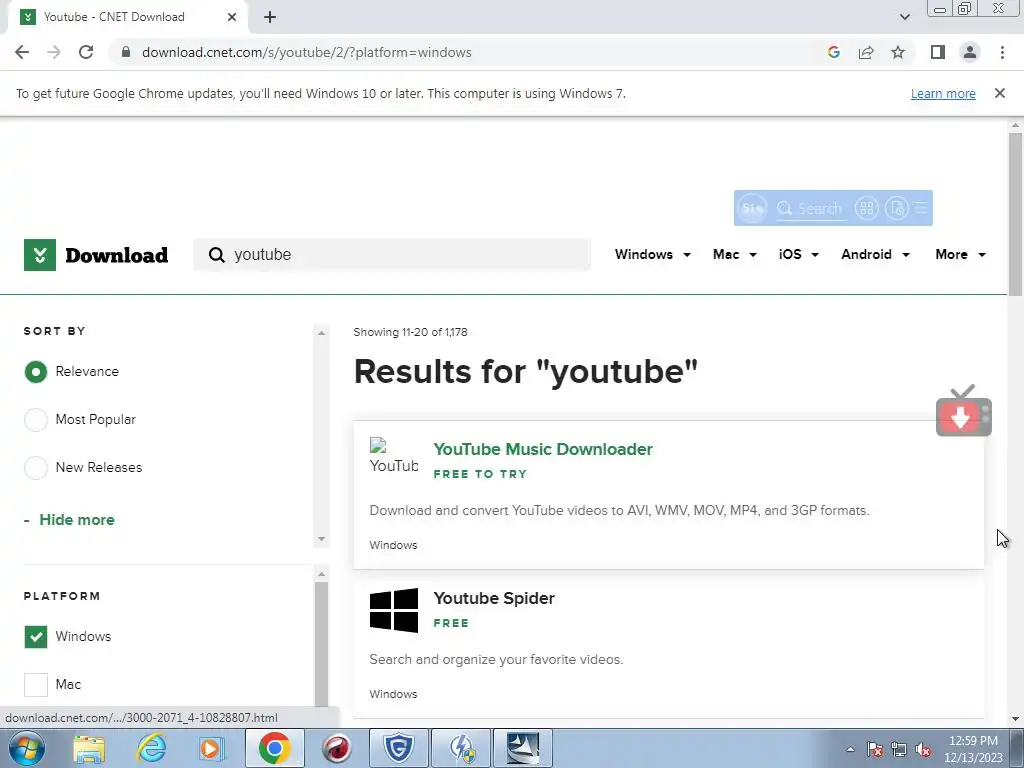Open the document icon in floating toolbar

[897, 208]
